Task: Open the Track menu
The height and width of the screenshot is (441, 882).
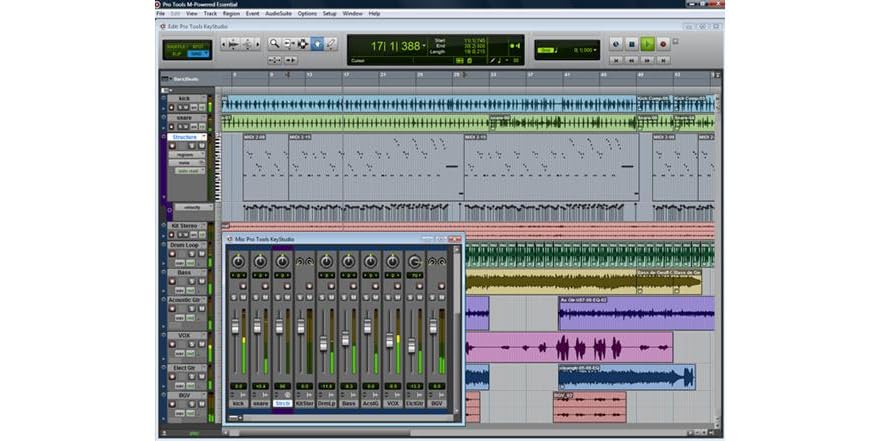Action: 210,14
